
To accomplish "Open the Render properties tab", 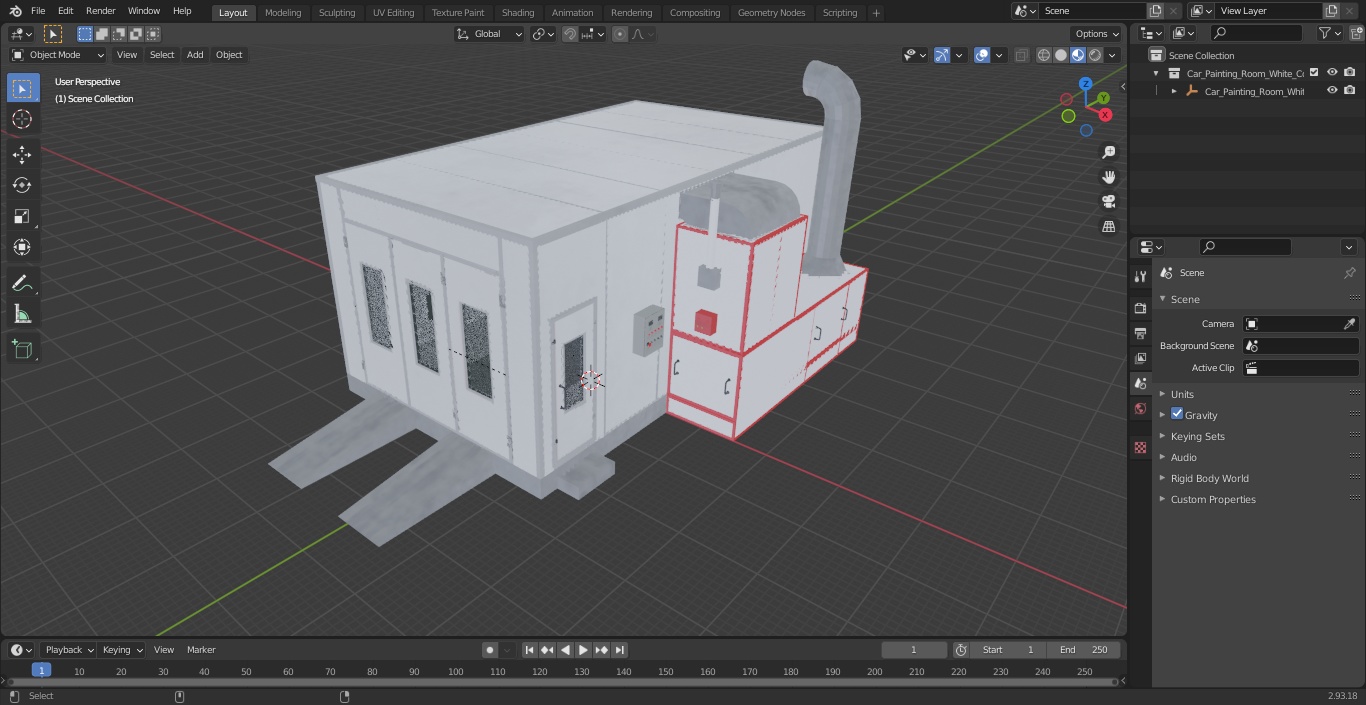I will [x=1140, y=308].
